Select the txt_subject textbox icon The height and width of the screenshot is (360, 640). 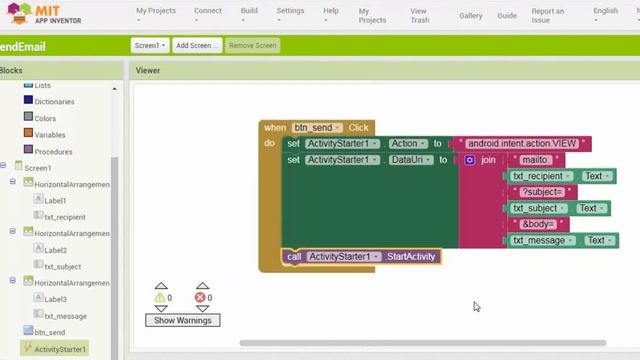38,265
